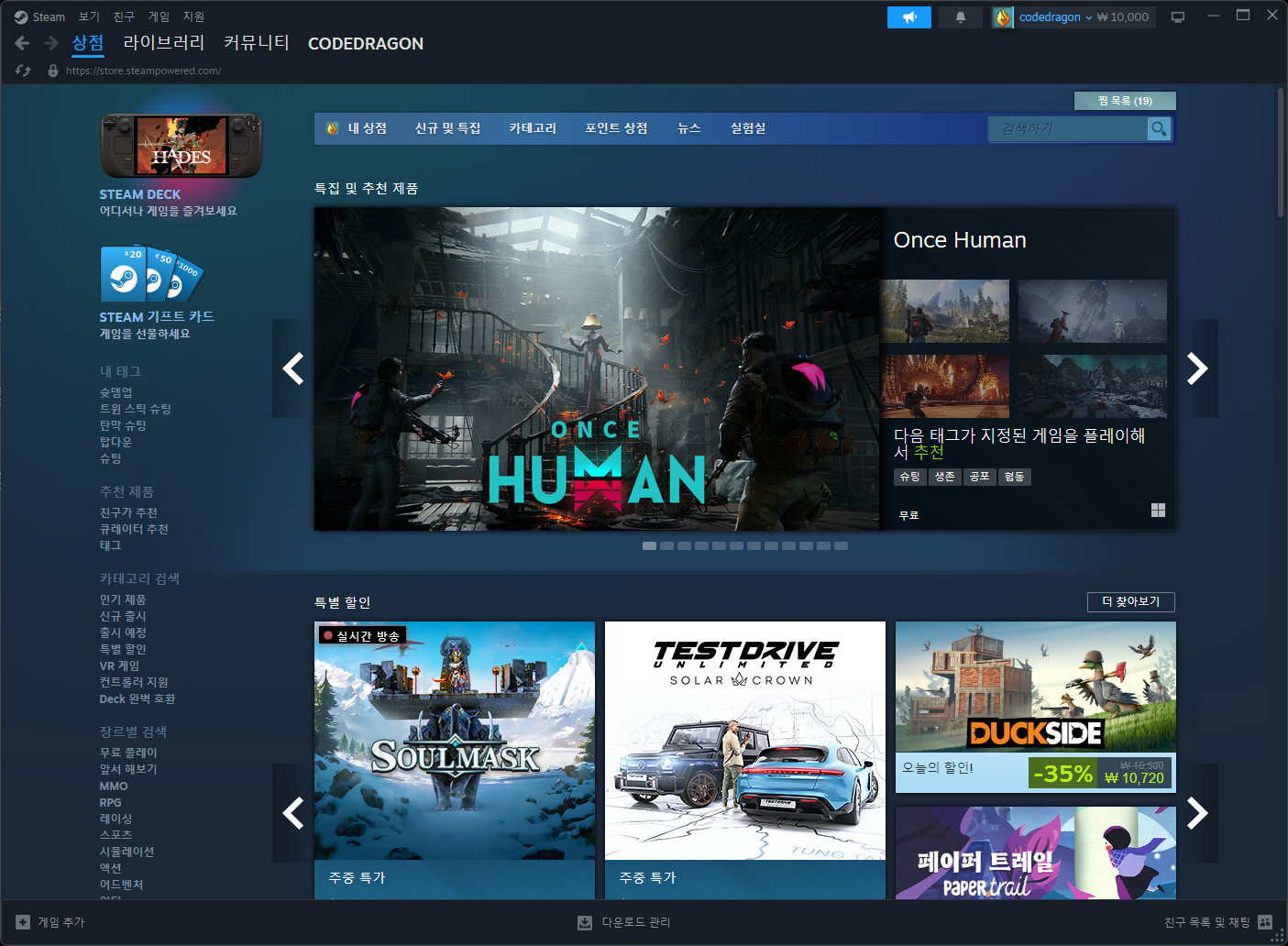Show next featured game arrow
Image resolution: width=1288 pixels, height=946 pixels.
click(x=1197, y=368)
